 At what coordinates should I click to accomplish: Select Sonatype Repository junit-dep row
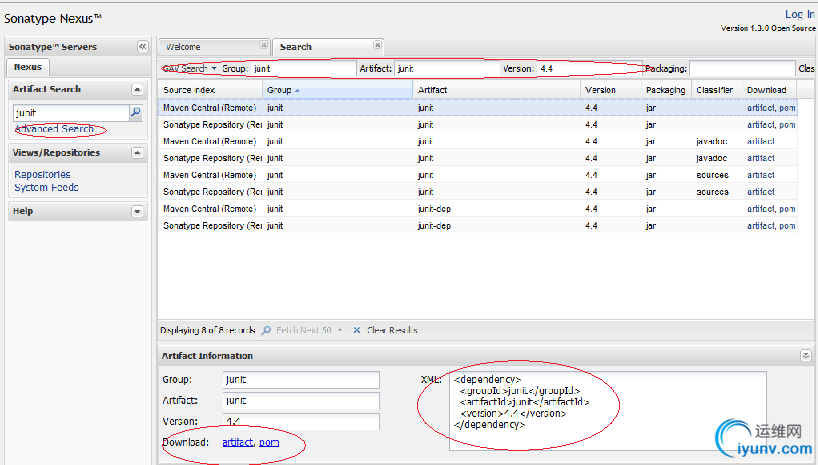(477, 225)
